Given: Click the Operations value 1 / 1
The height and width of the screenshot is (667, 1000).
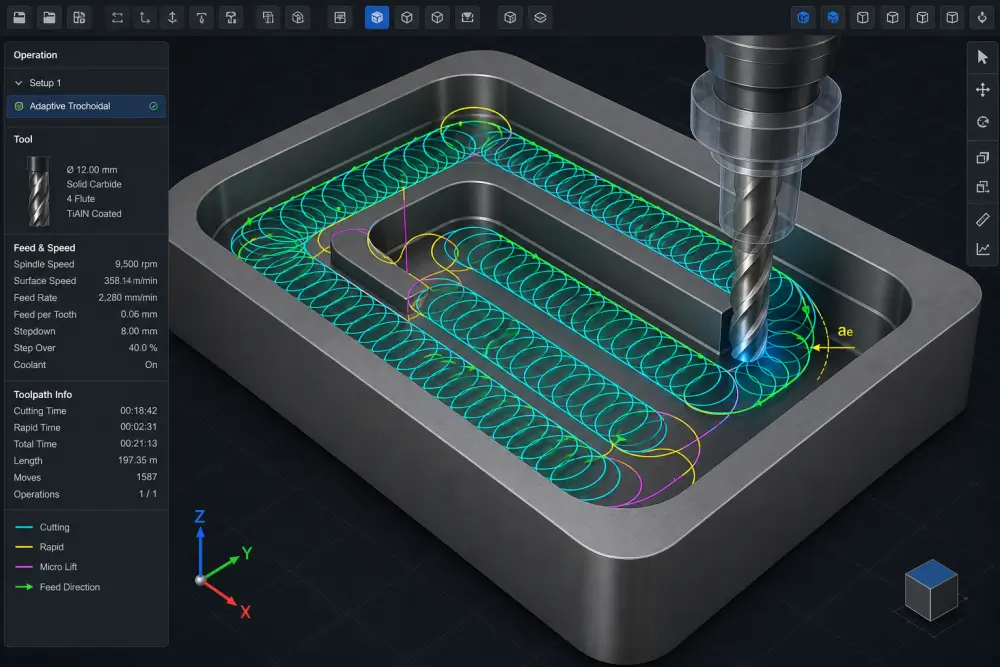Looking at the screenshot, I should tap(148, 494).
